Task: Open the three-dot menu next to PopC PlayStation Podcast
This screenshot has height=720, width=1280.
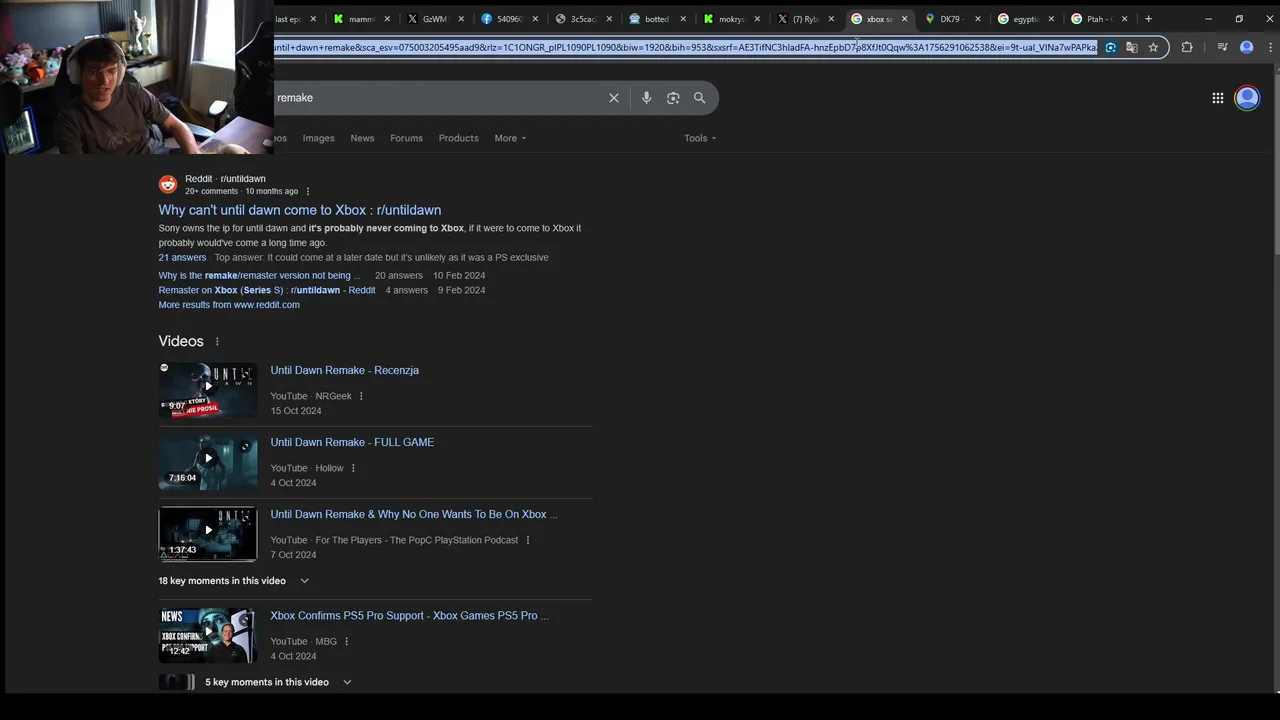Action: pos(528,540)
